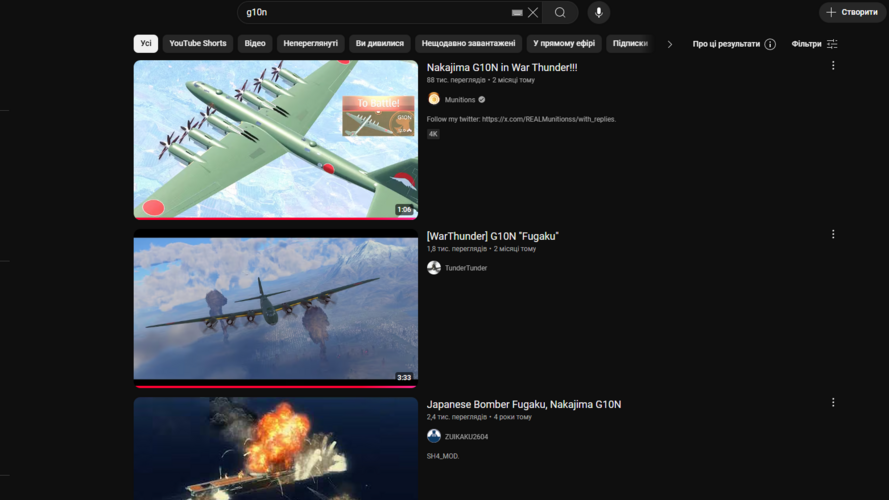
Task: Open more options for Nakajima G10N in War Thunder
Action: 833,66
